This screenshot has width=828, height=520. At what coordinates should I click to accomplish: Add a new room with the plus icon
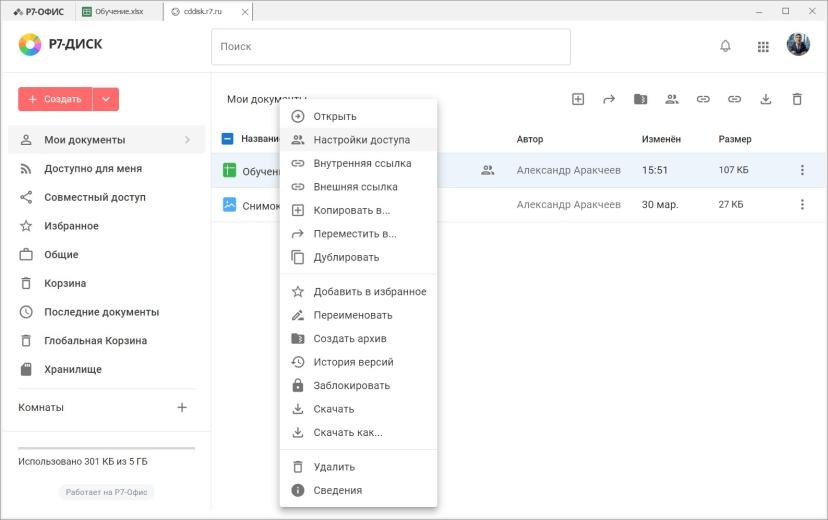point(182,408)
